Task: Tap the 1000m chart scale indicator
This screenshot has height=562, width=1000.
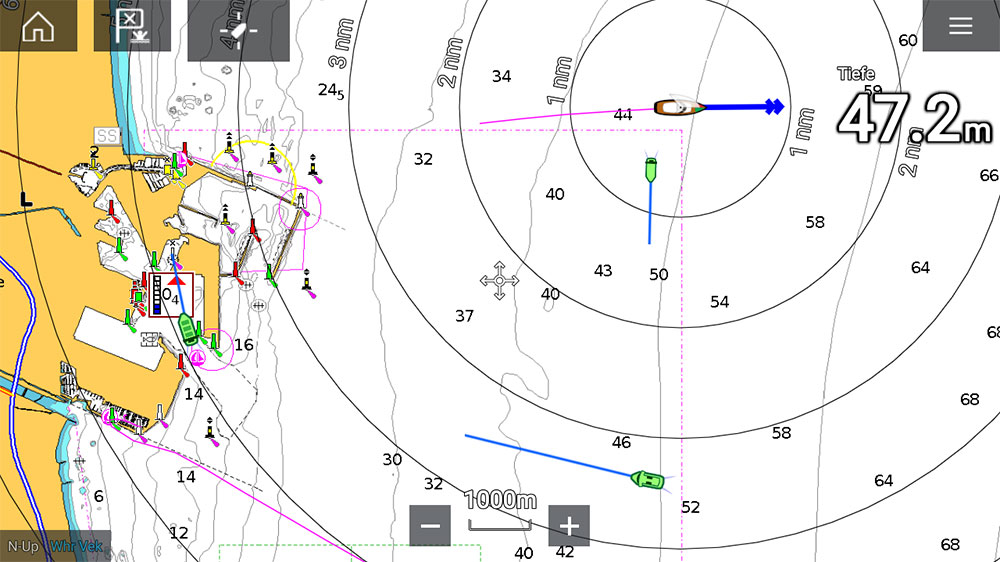Action: pos(499,510)
